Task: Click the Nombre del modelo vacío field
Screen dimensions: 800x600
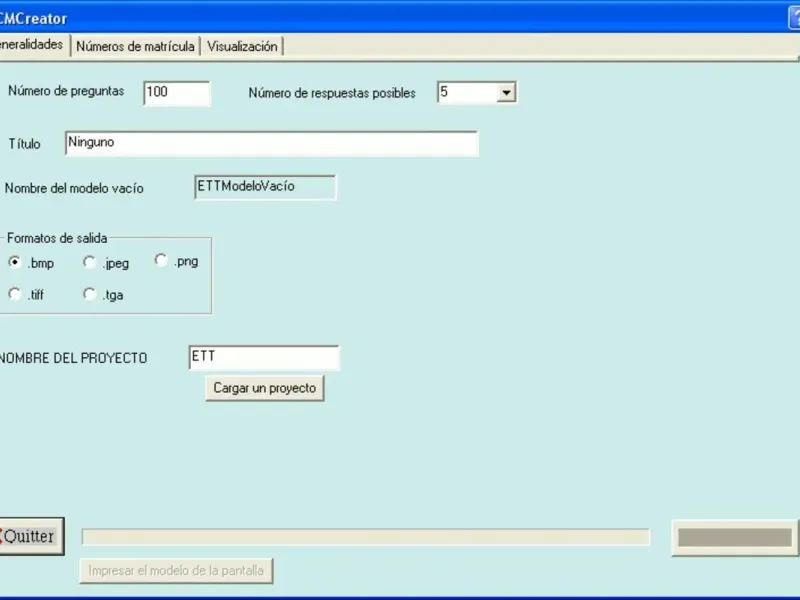Action: (x=265, y=187)
